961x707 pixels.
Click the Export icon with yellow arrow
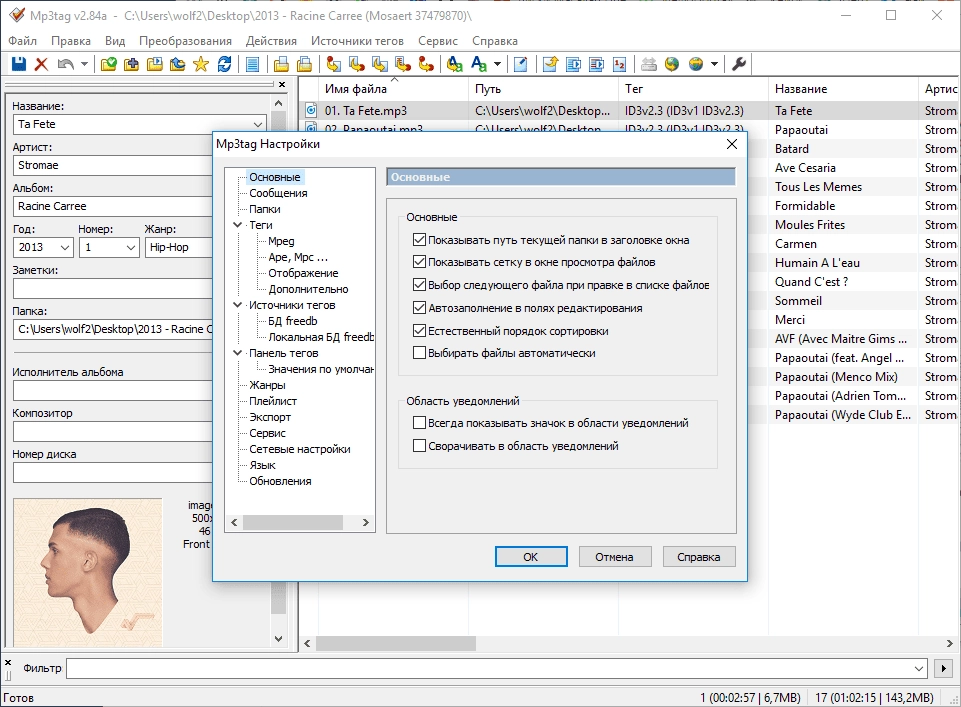(x=550, y=64)
